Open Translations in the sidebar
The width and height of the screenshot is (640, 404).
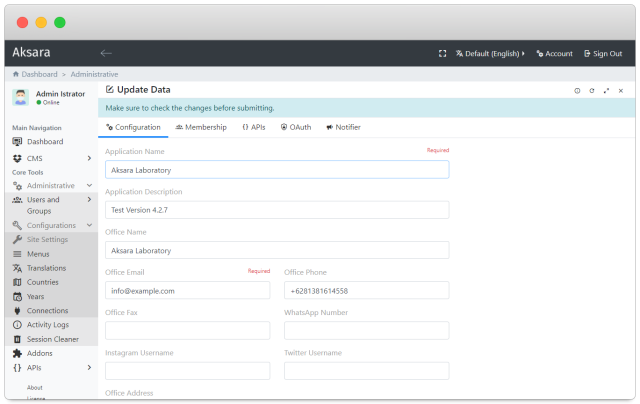[x=46, y=268]
